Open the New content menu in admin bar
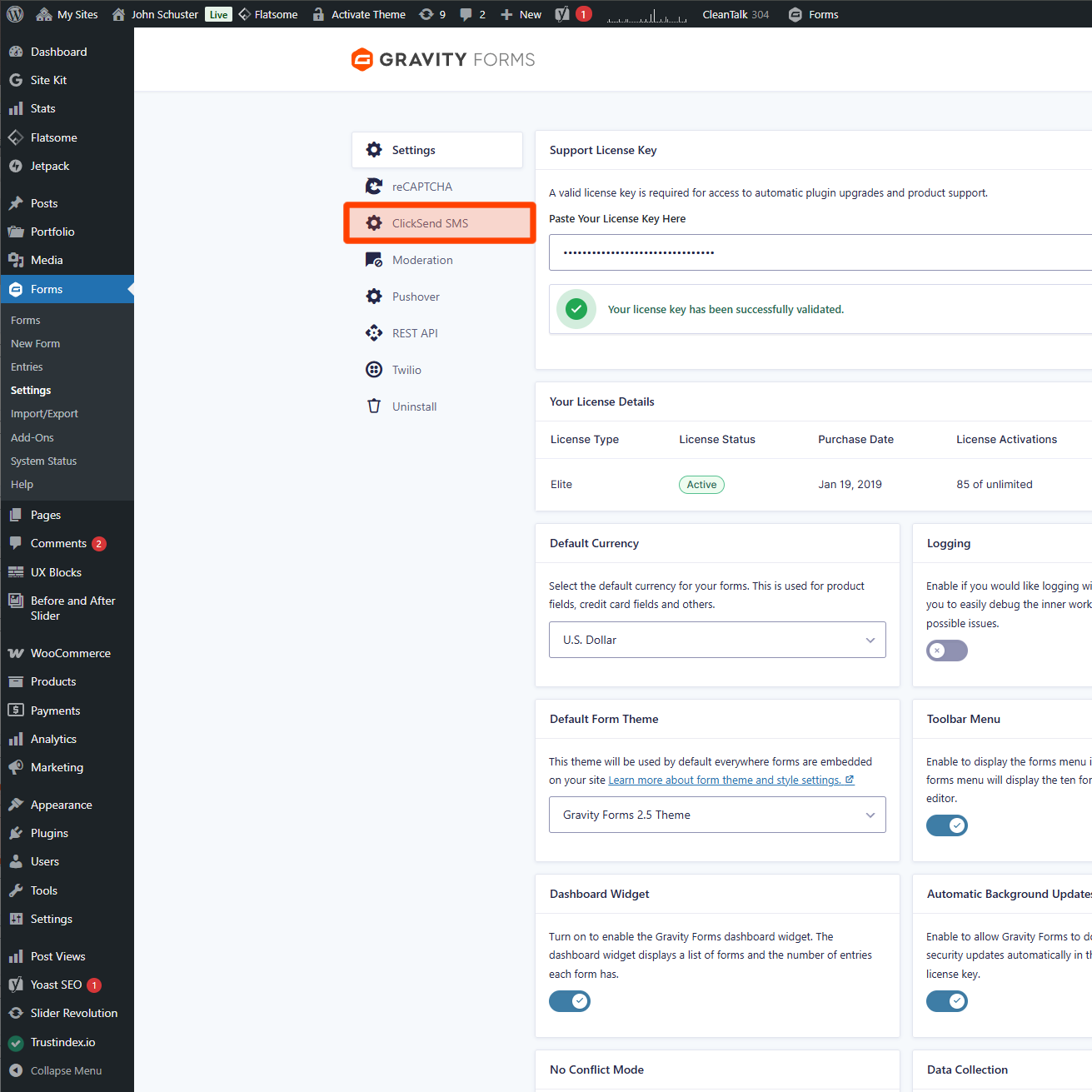The image size is (1092, 1092). (521, 14)
